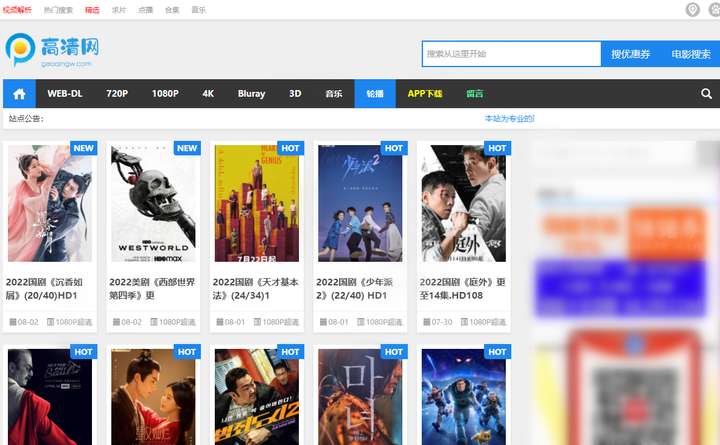Click HOT badge on 庭外 card

click(x=497, y=148)
